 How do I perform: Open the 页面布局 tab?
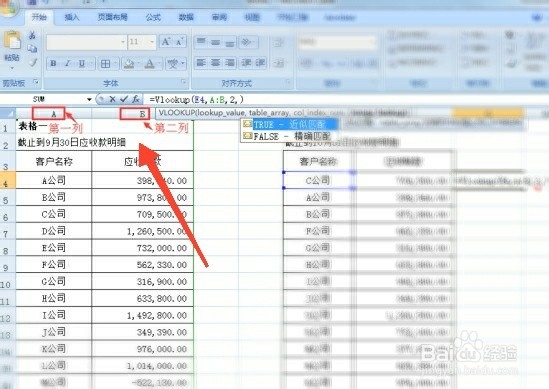coord(112,17)
